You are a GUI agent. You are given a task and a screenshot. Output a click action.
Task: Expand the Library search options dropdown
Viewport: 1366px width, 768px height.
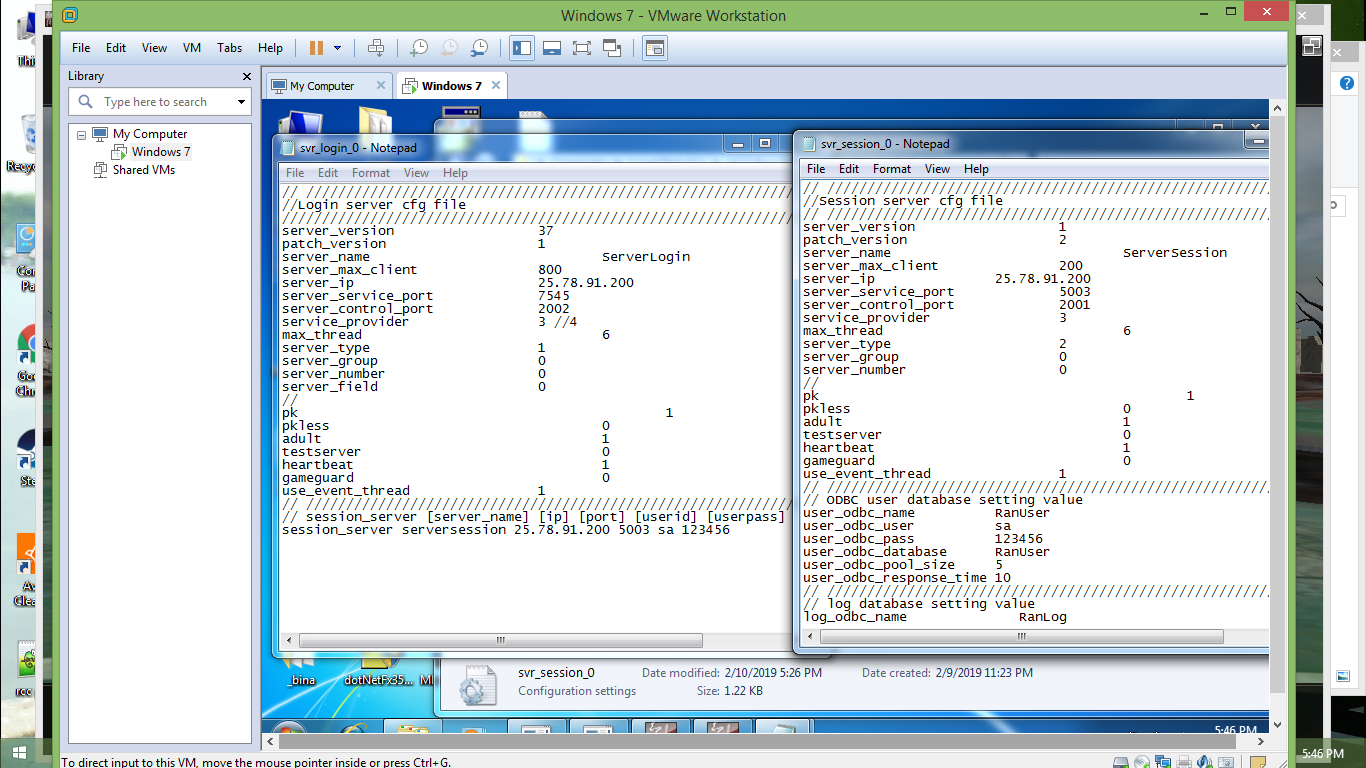click(x=241, y=102)
